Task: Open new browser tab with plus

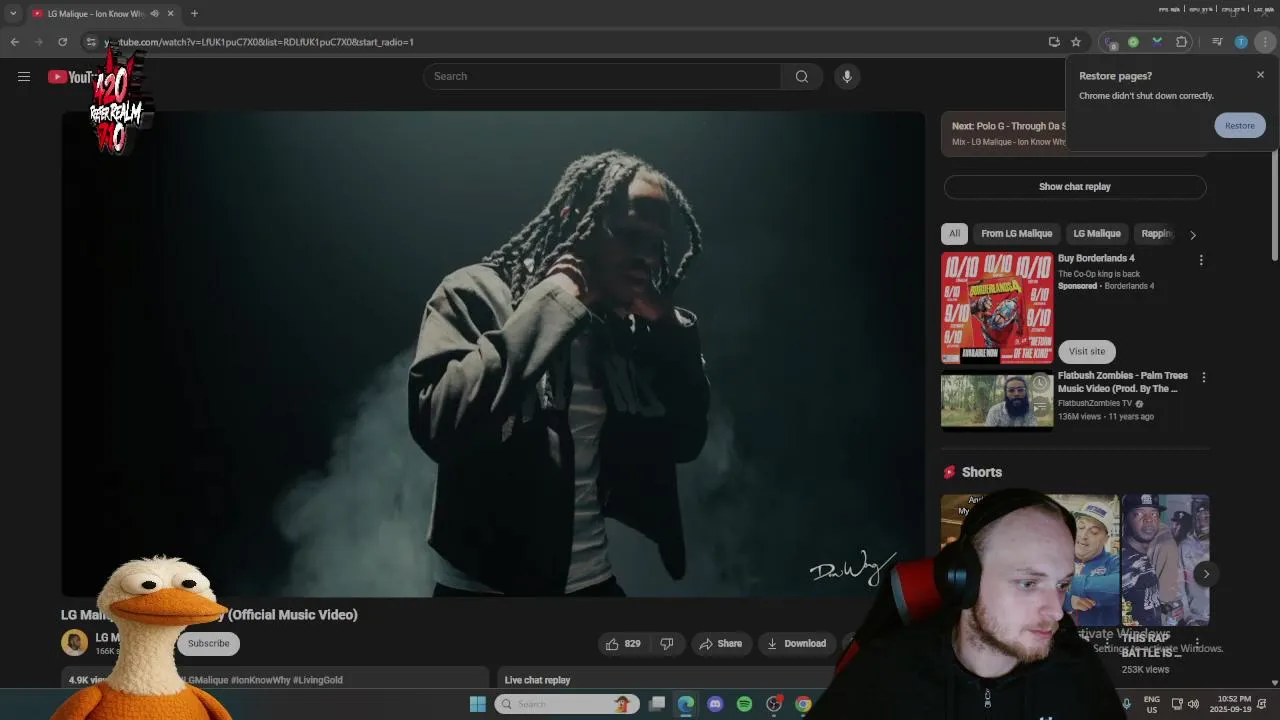Action: 194,13
